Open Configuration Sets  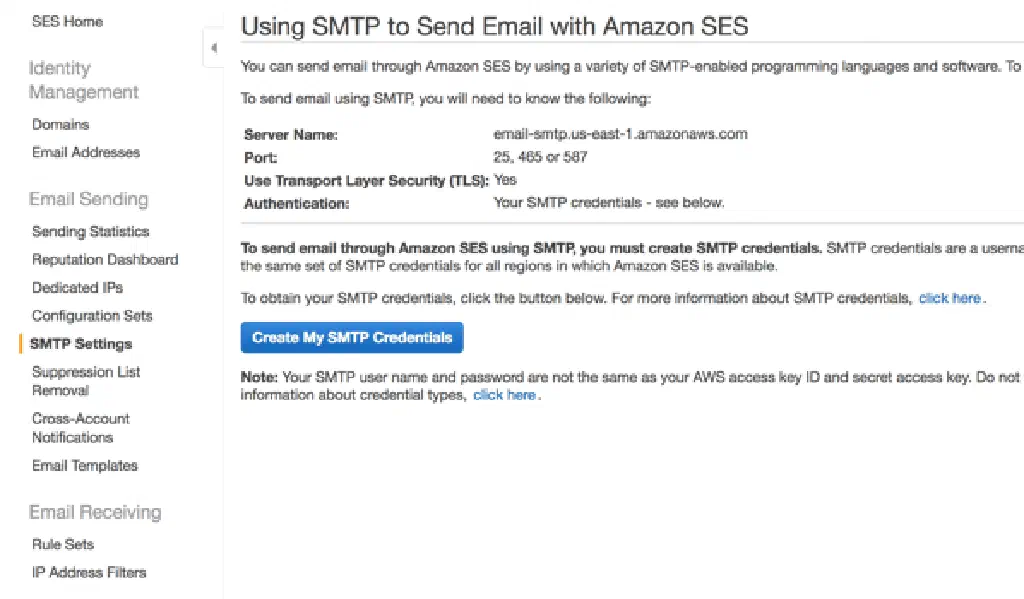click(92, 315)
